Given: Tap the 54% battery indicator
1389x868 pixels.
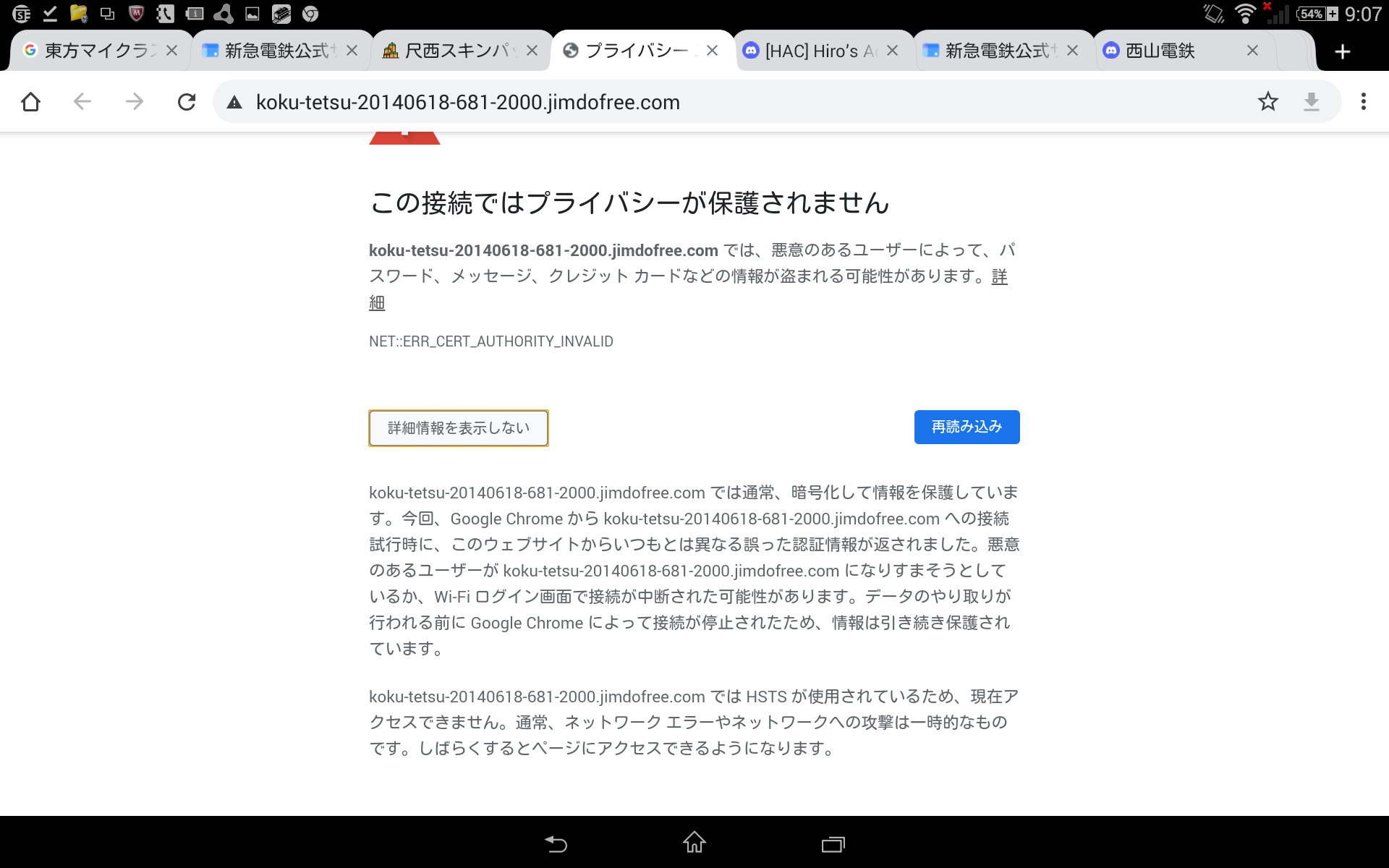Looking at the screenshot, I should [x=1317, y=14].
